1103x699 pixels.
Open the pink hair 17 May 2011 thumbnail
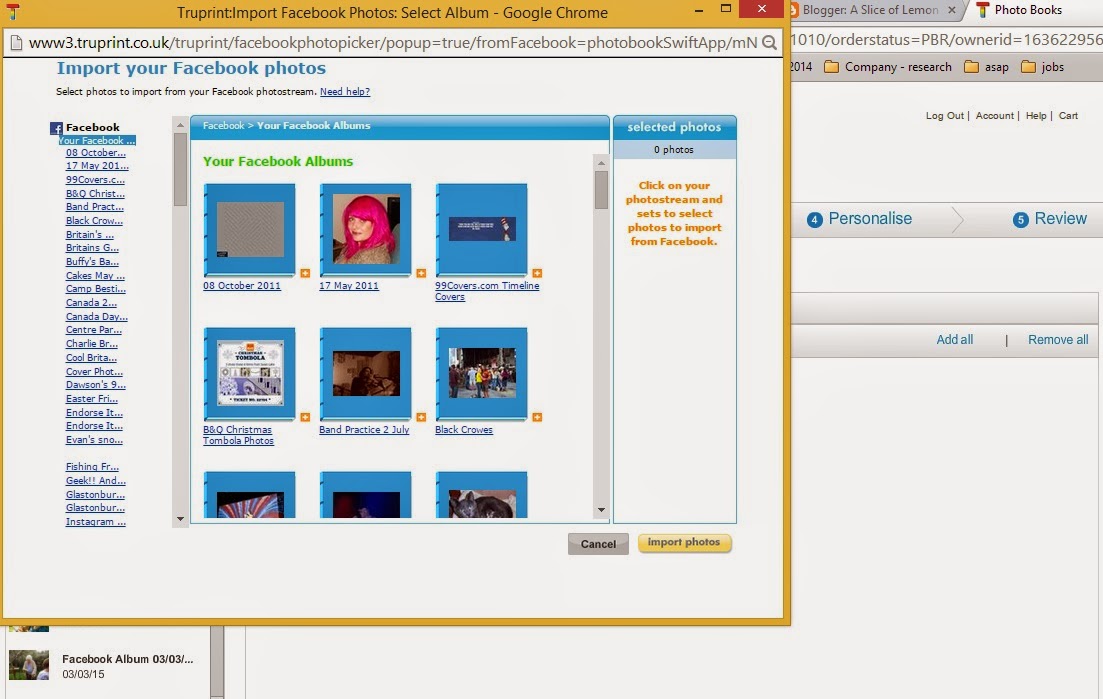click(366, 229)
